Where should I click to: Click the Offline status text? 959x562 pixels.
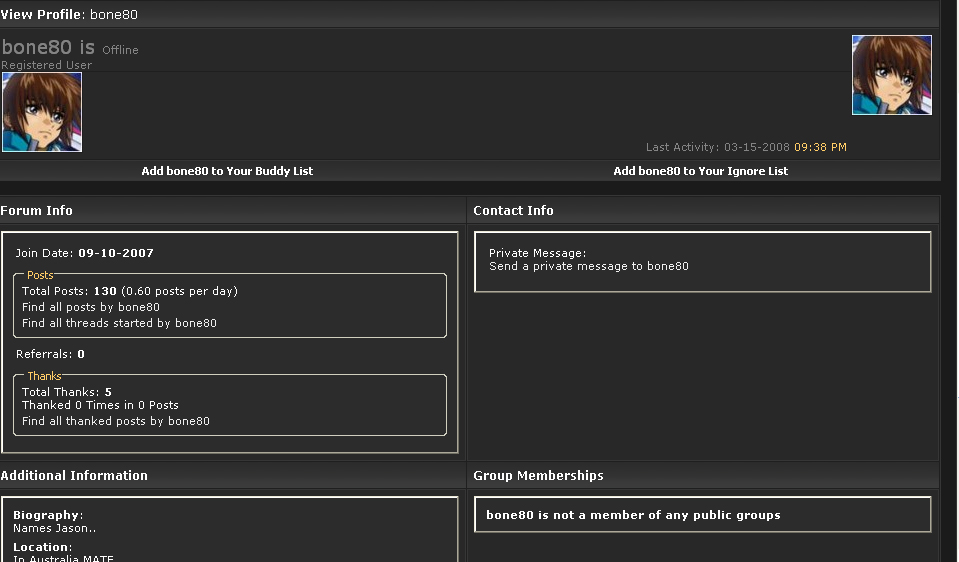[120, 50]
